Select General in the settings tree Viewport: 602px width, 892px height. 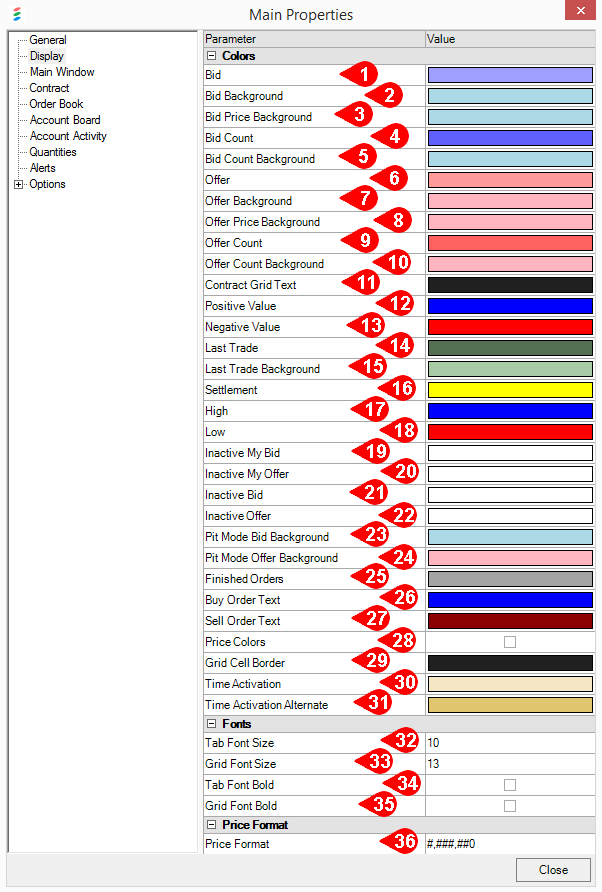48,40
